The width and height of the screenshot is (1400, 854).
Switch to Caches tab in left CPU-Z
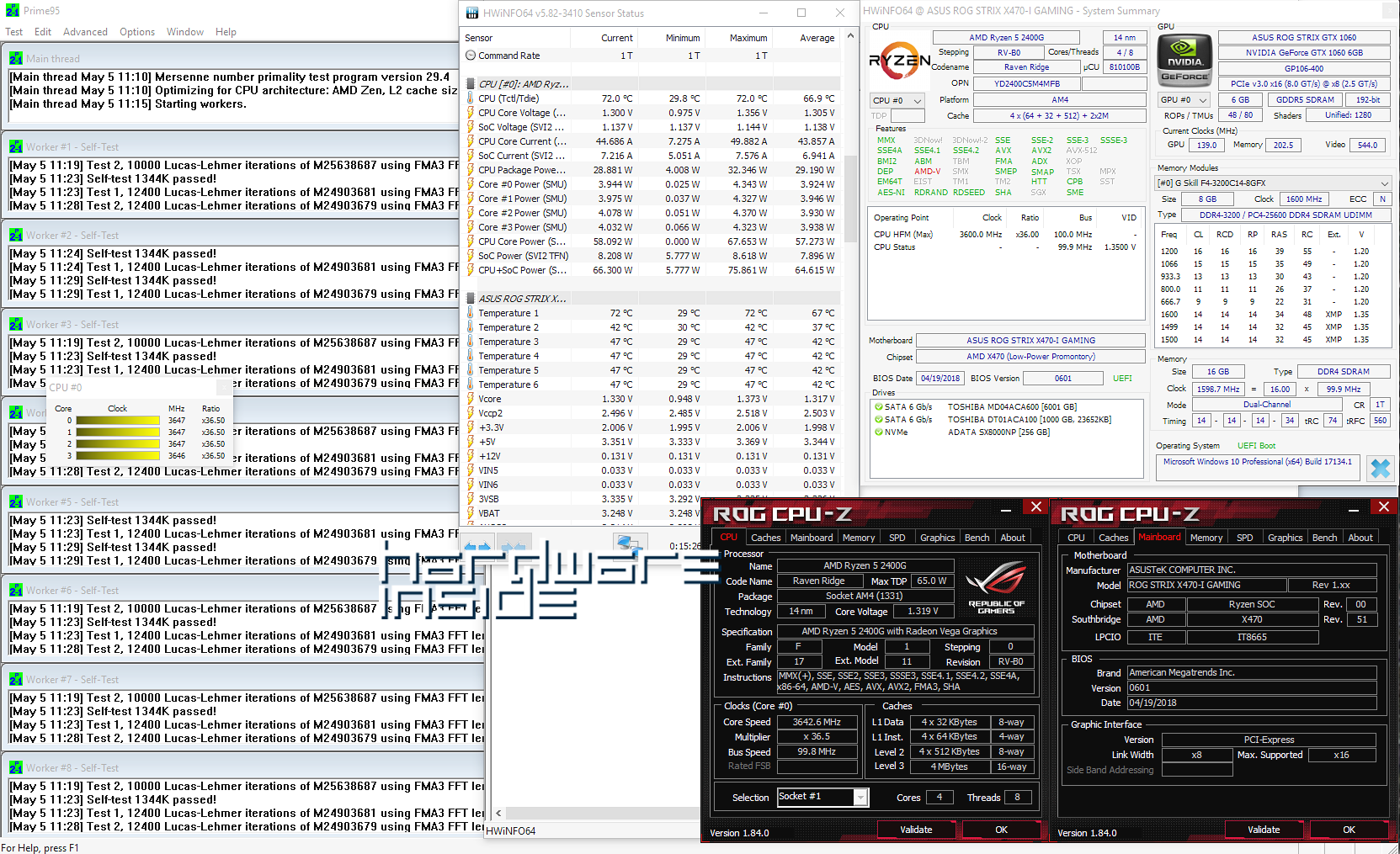coord(766,538)
